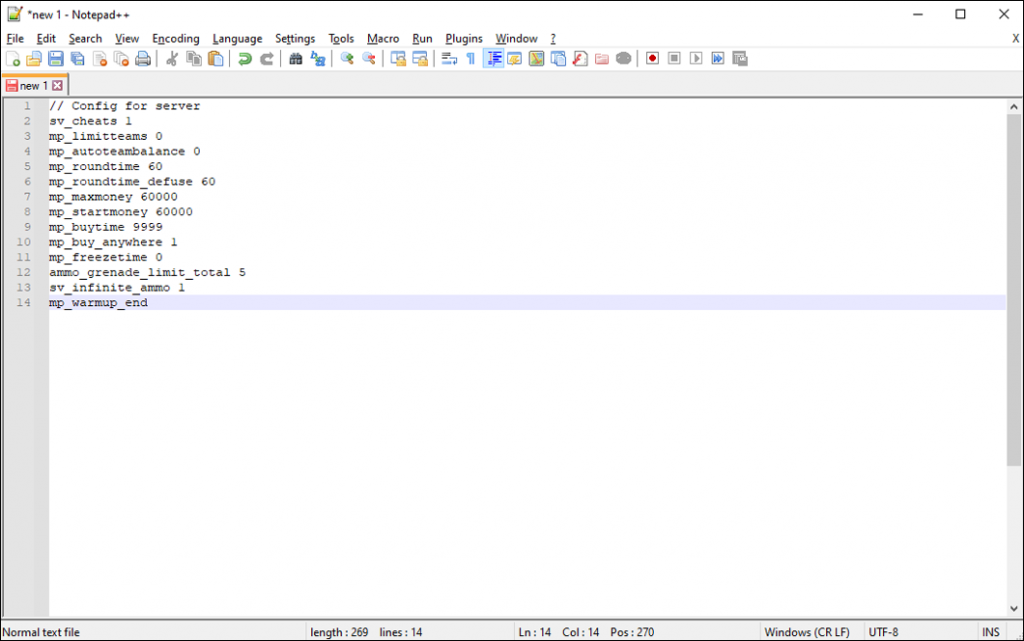
Task: Click the New file toolbar icon
Action: (13, 59)
